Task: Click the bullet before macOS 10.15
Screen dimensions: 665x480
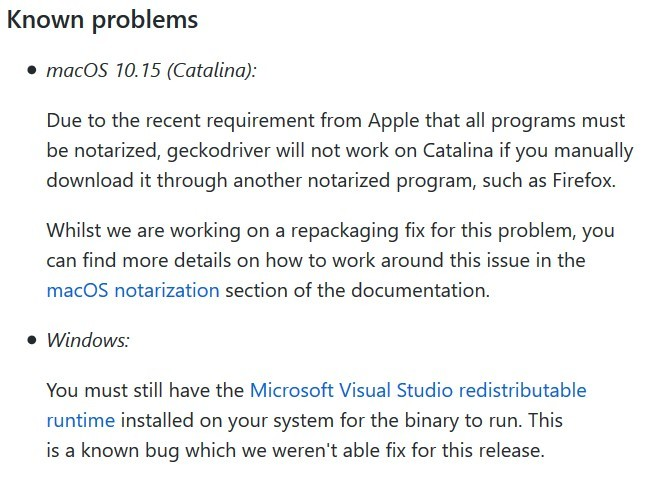Action: [x=31, y=72]
